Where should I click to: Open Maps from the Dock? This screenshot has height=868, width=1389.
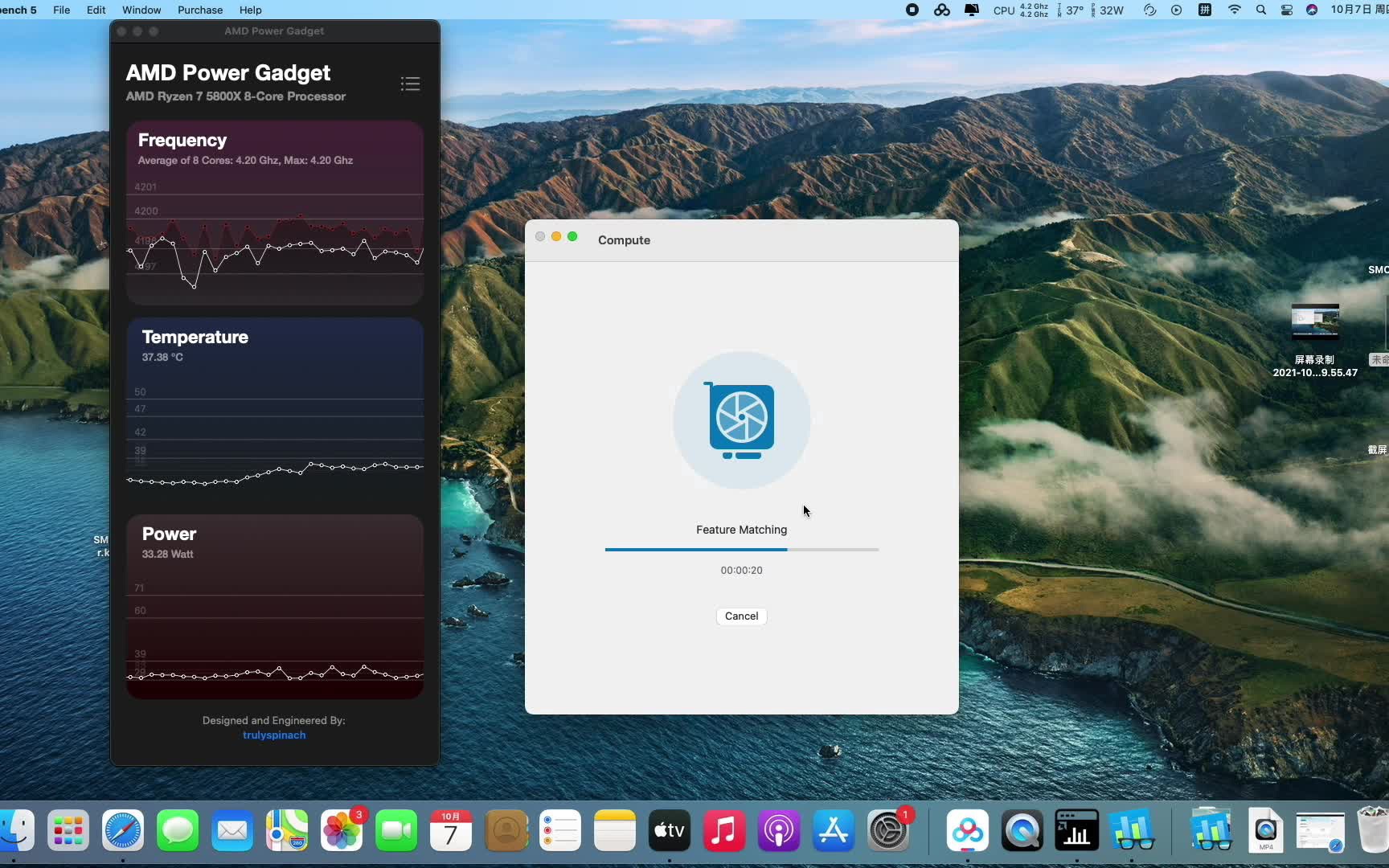[x=287, y=830]
